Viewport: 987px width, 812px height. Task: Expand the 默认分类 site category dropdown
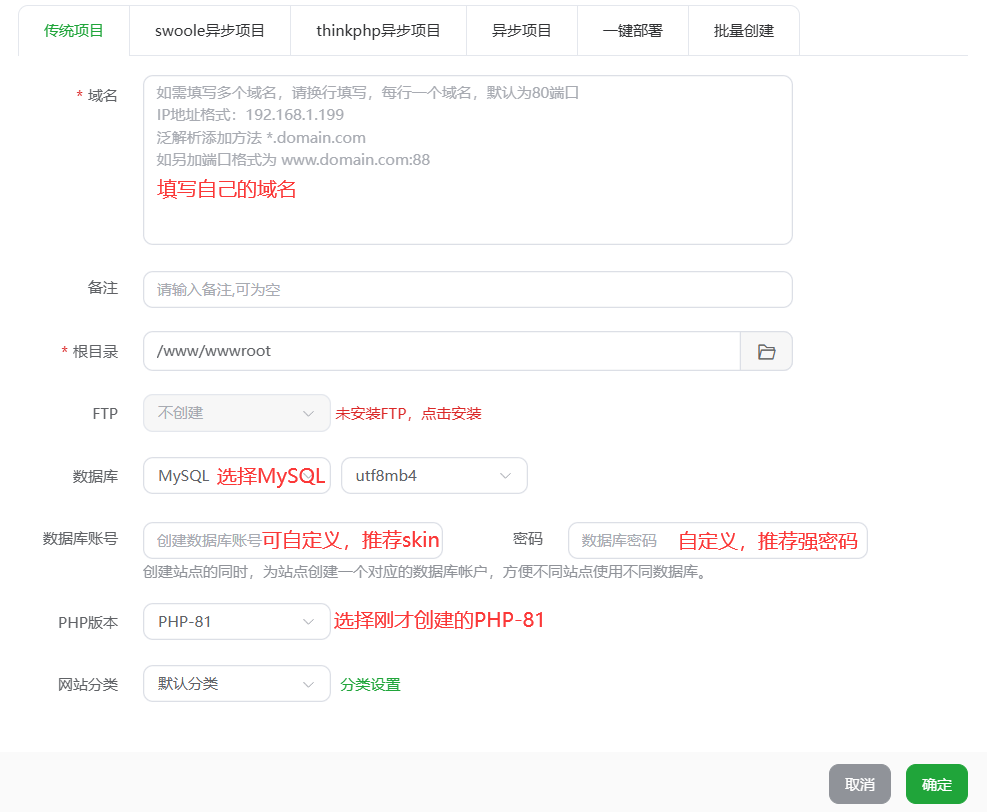pyautogui.click(x=236, y=684)
